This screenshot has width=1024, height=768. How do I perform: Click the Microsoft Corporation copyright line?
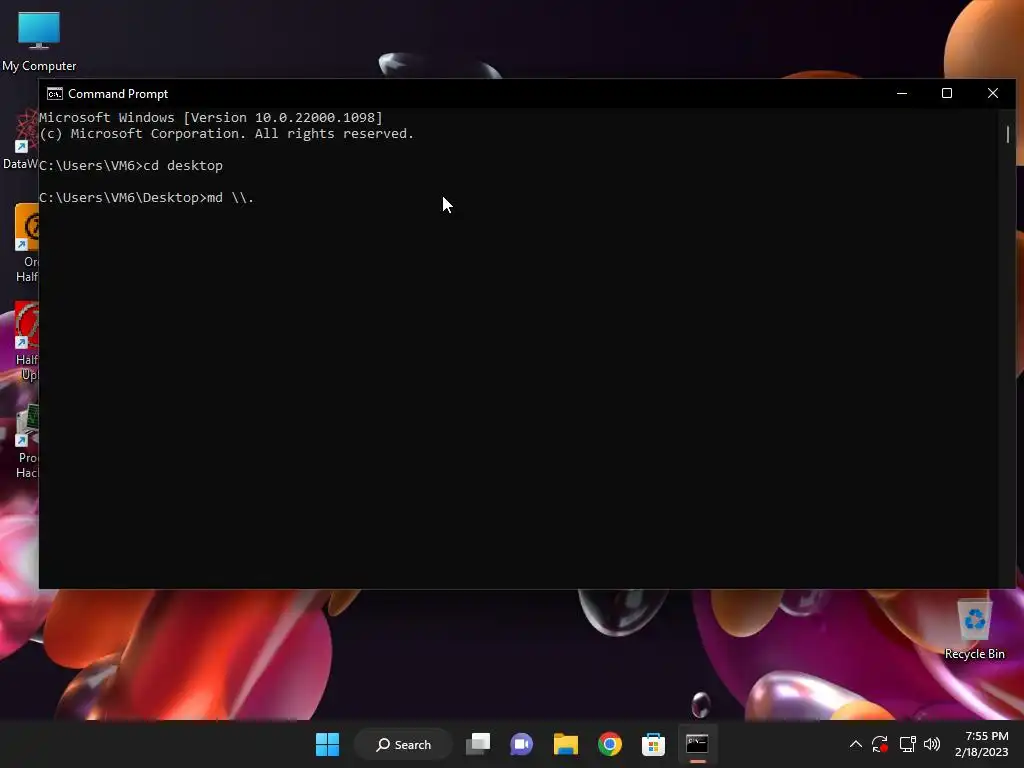point(227,133)
